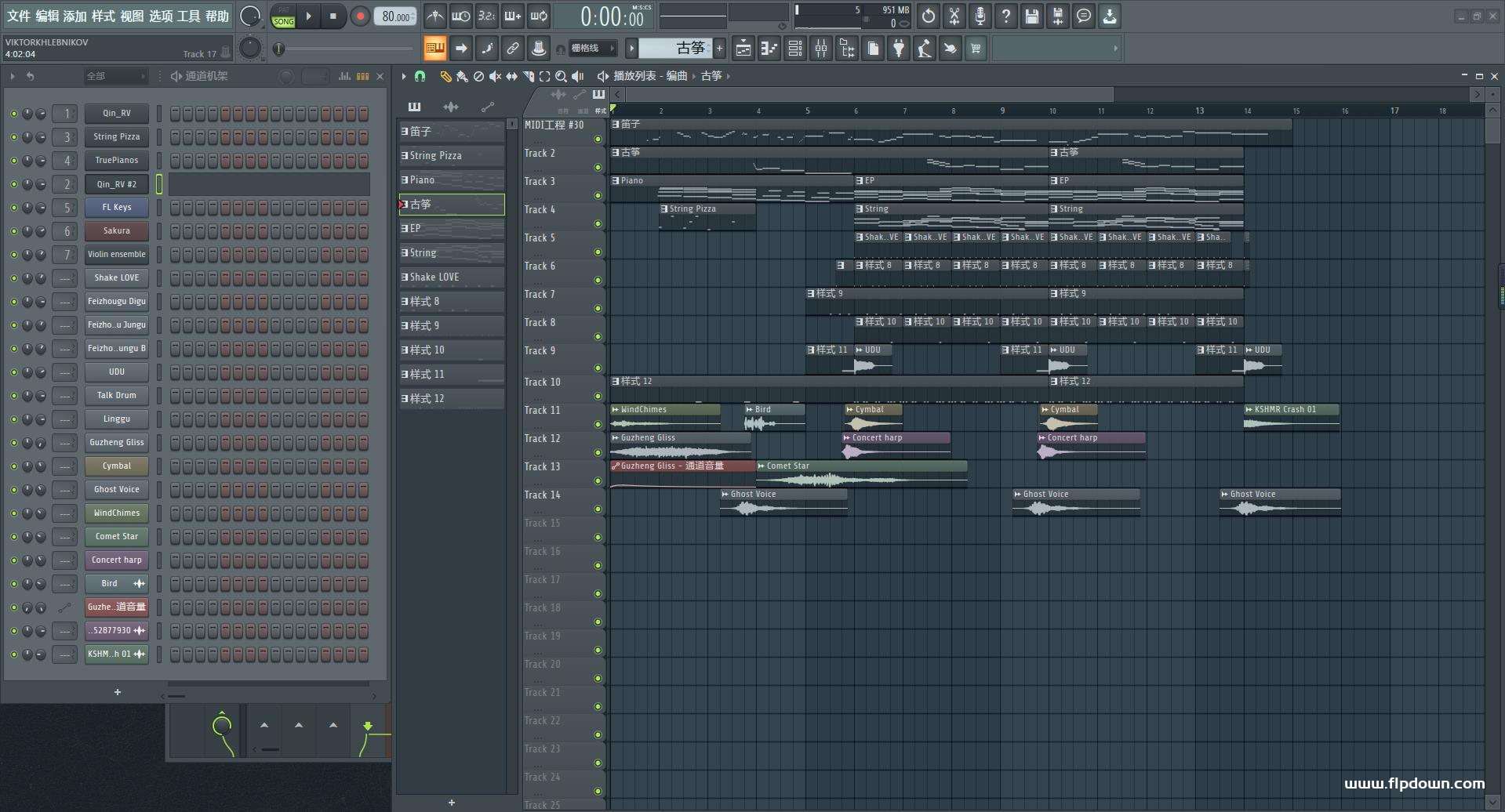The image size is (1505, 812).
Task: Mute Track 2 in the playlist
Action: pos(598,167)
